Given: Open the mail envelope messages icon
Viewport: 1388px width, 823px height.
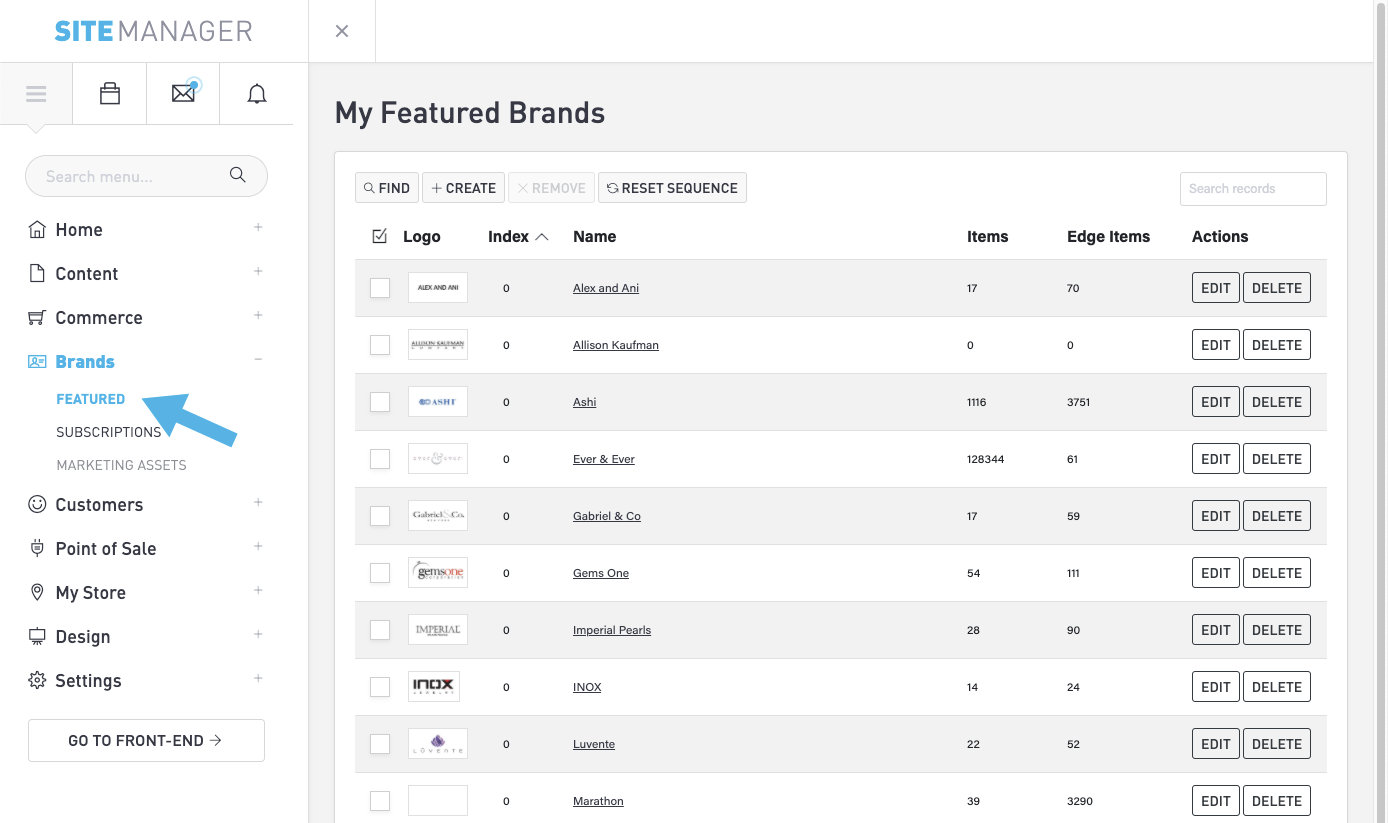Looking at the screenshot, I should pyautogui.click(x=183, y=94).
